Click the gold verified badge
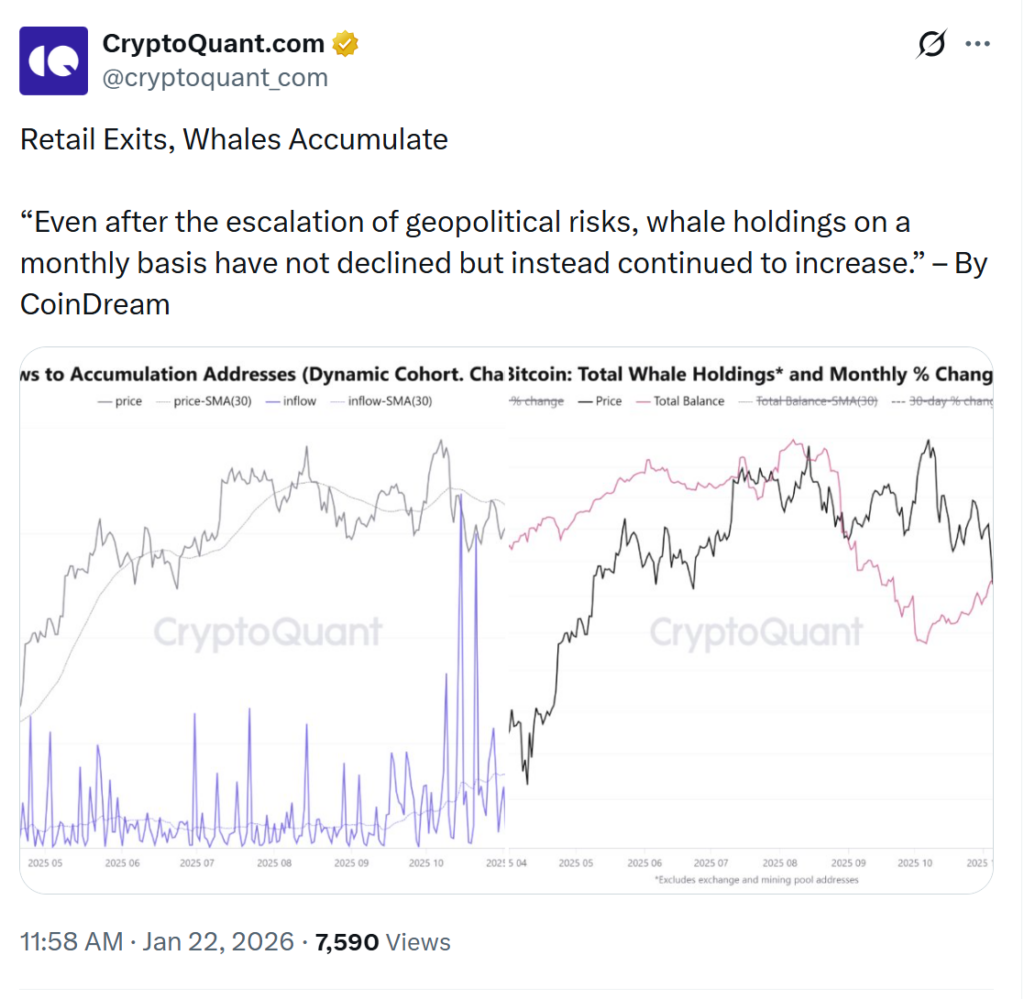 pos(347,45)
